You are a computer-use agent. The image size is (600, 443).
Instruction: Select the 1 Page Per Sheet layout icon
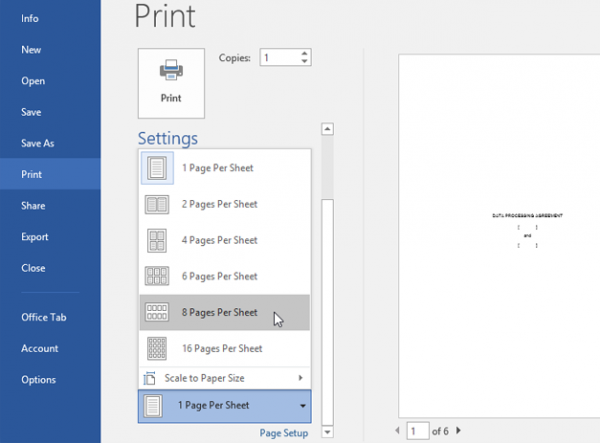(x=157, y=168)
